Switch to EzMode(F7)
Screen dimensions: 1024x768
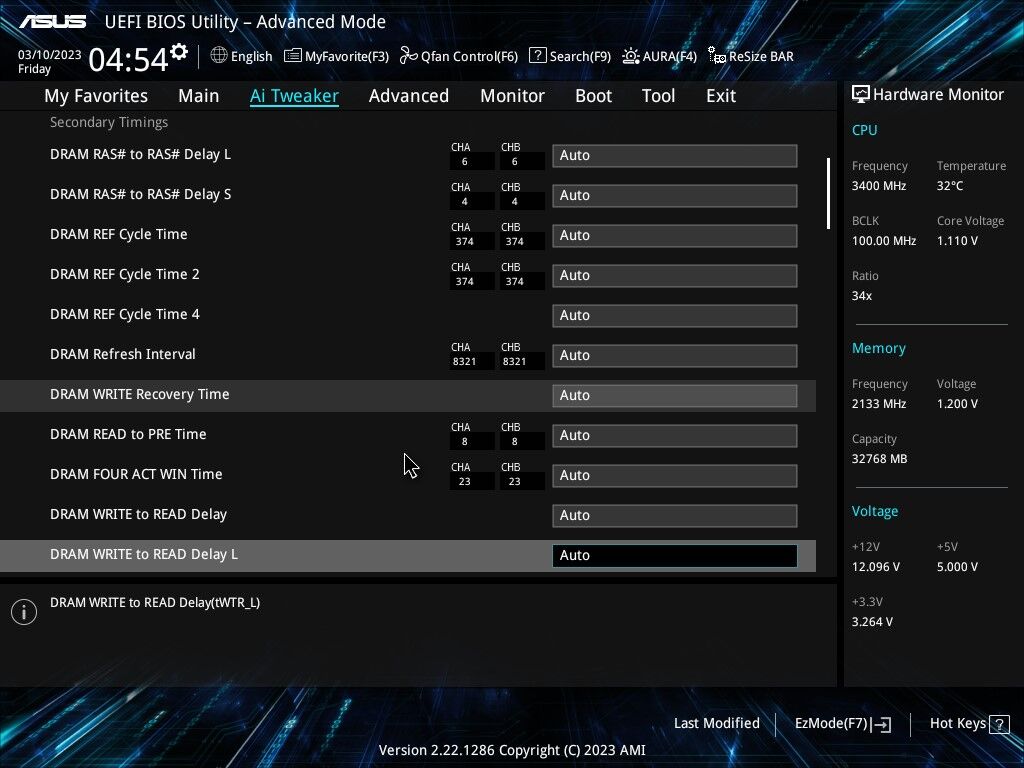pos(842,724)
